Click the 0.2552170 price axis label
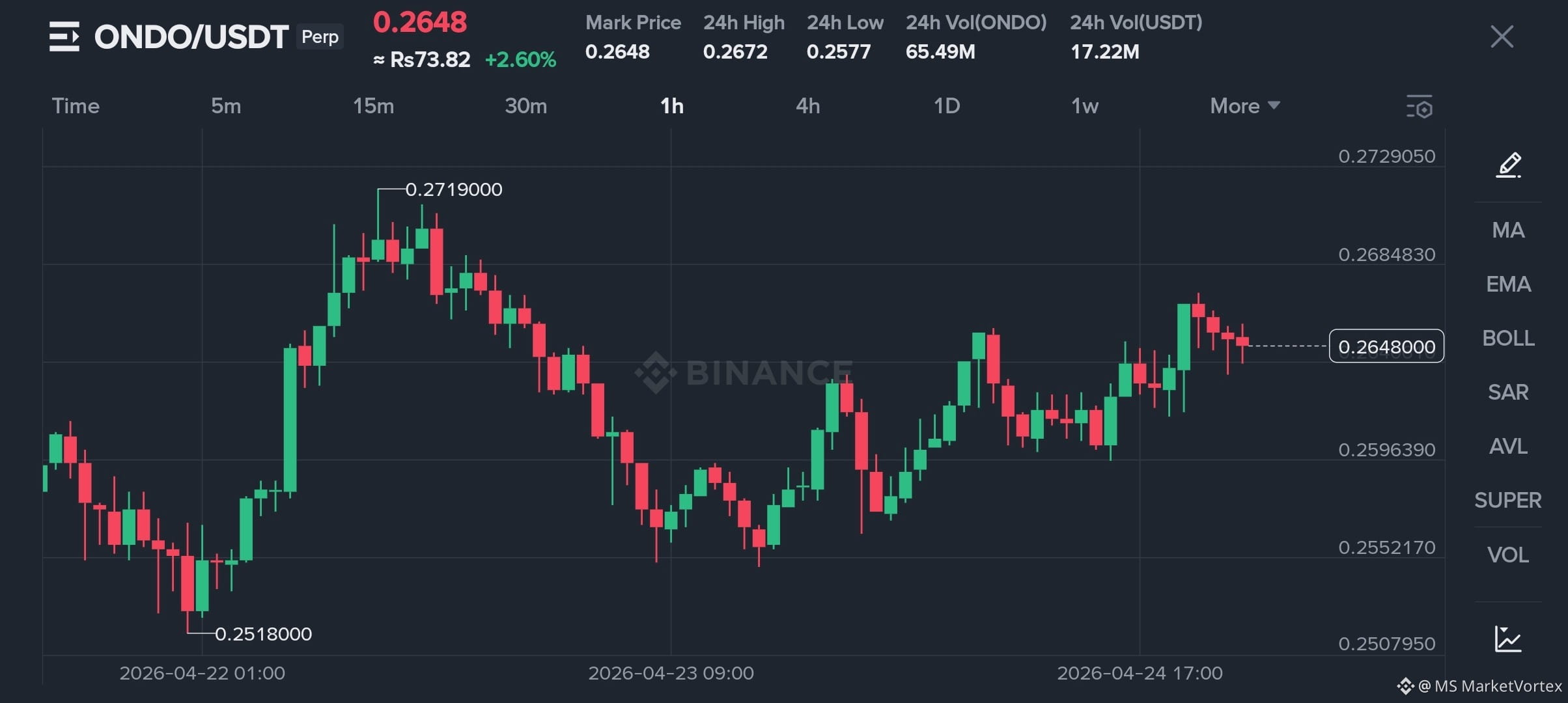This screenshot has height=703, width=1568. click(x=1387, y=547)
